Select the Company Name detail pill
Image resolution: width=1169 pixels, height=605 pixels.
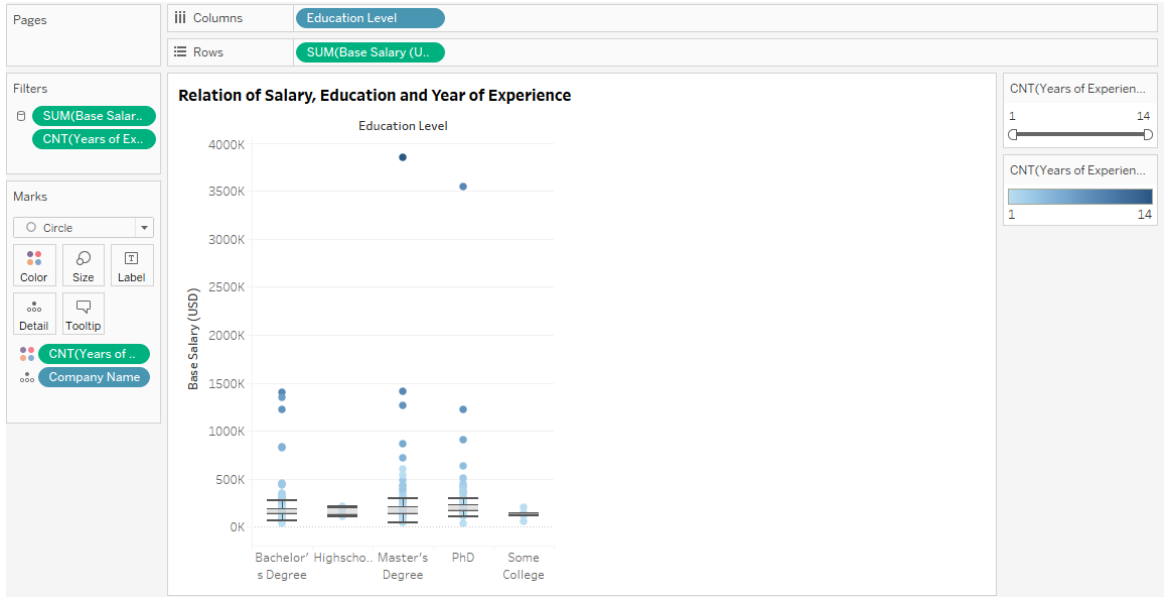94,377
